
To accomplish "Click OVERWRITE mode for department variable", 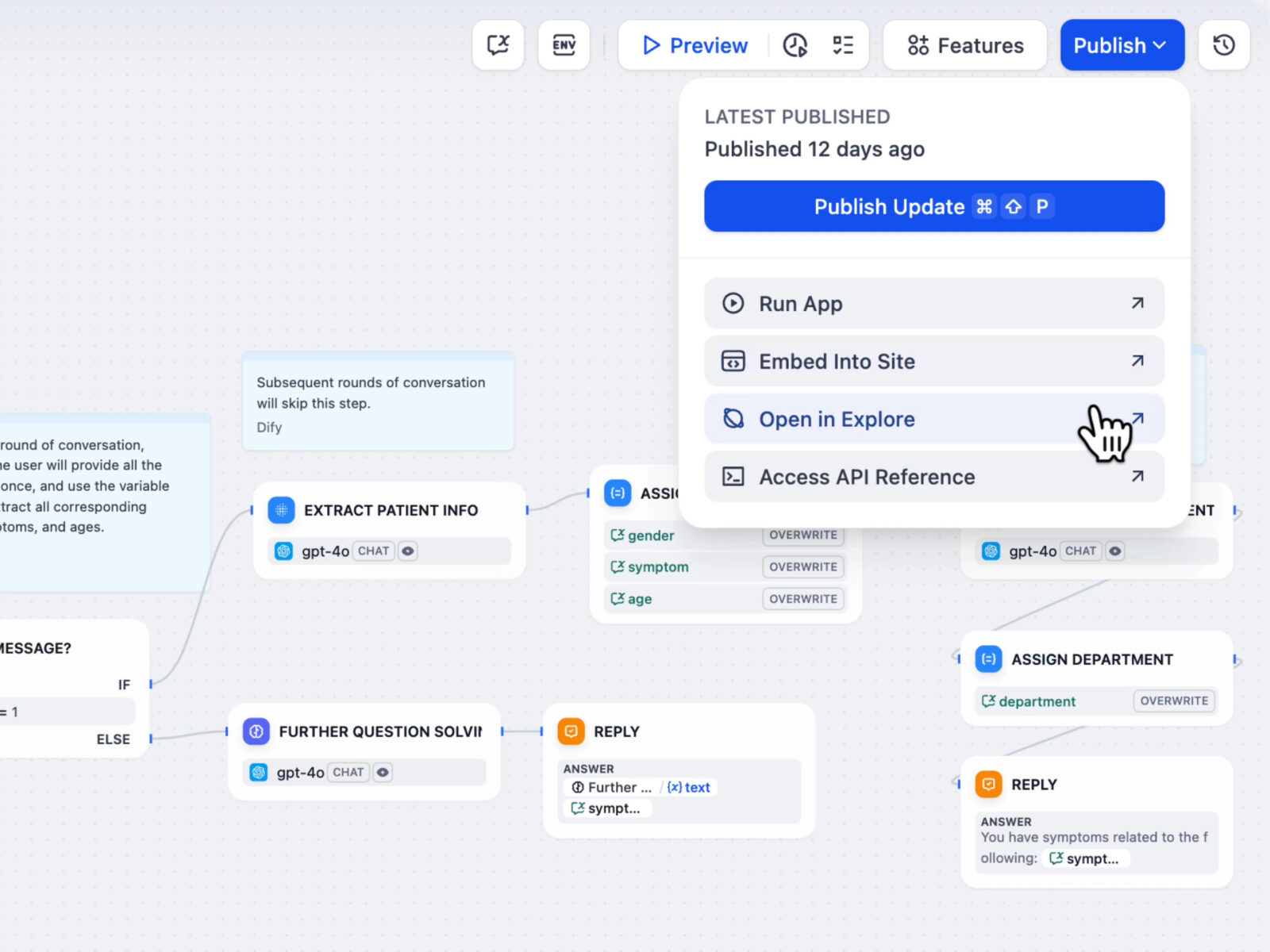I will click(x=1174, y=701).
